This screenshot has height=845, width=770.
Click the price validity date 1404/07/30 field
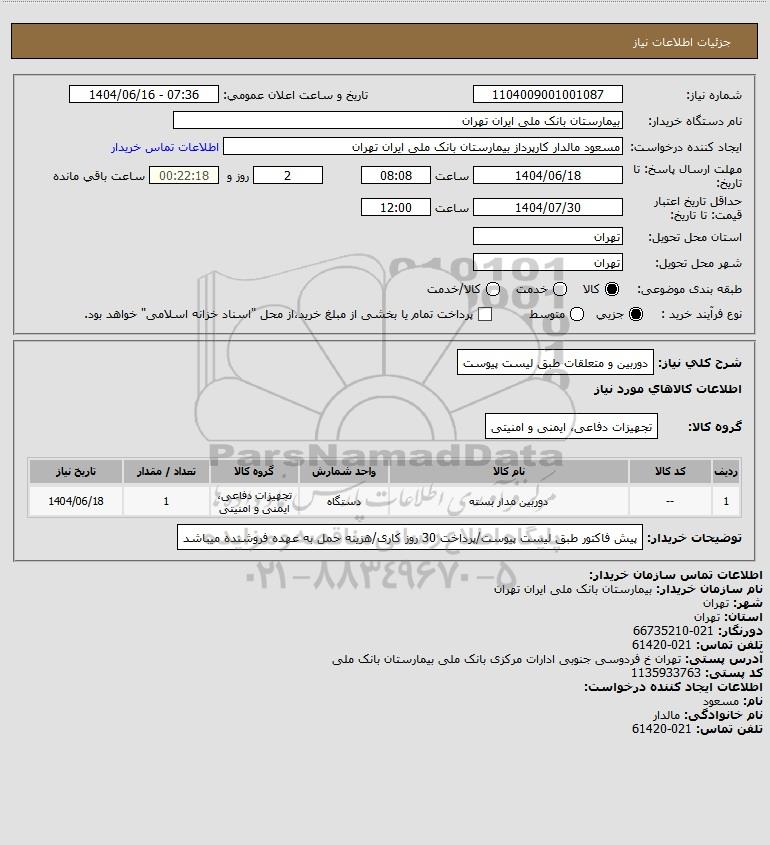(x=547, y=207)
